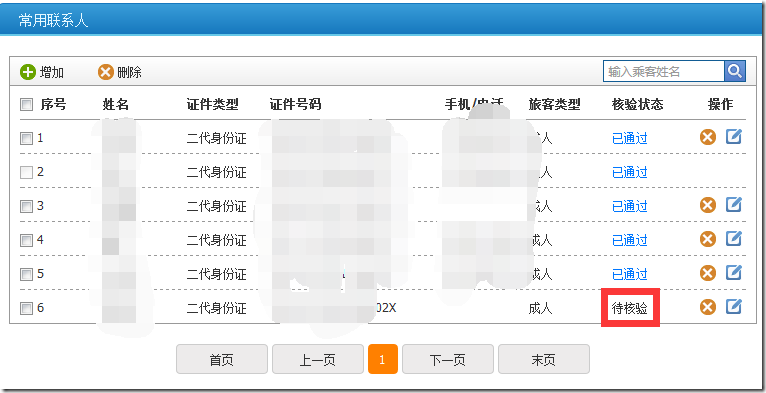Open 已通过 link in row 5
This screenshot has height=393, width=766.
tap(630, 274)
